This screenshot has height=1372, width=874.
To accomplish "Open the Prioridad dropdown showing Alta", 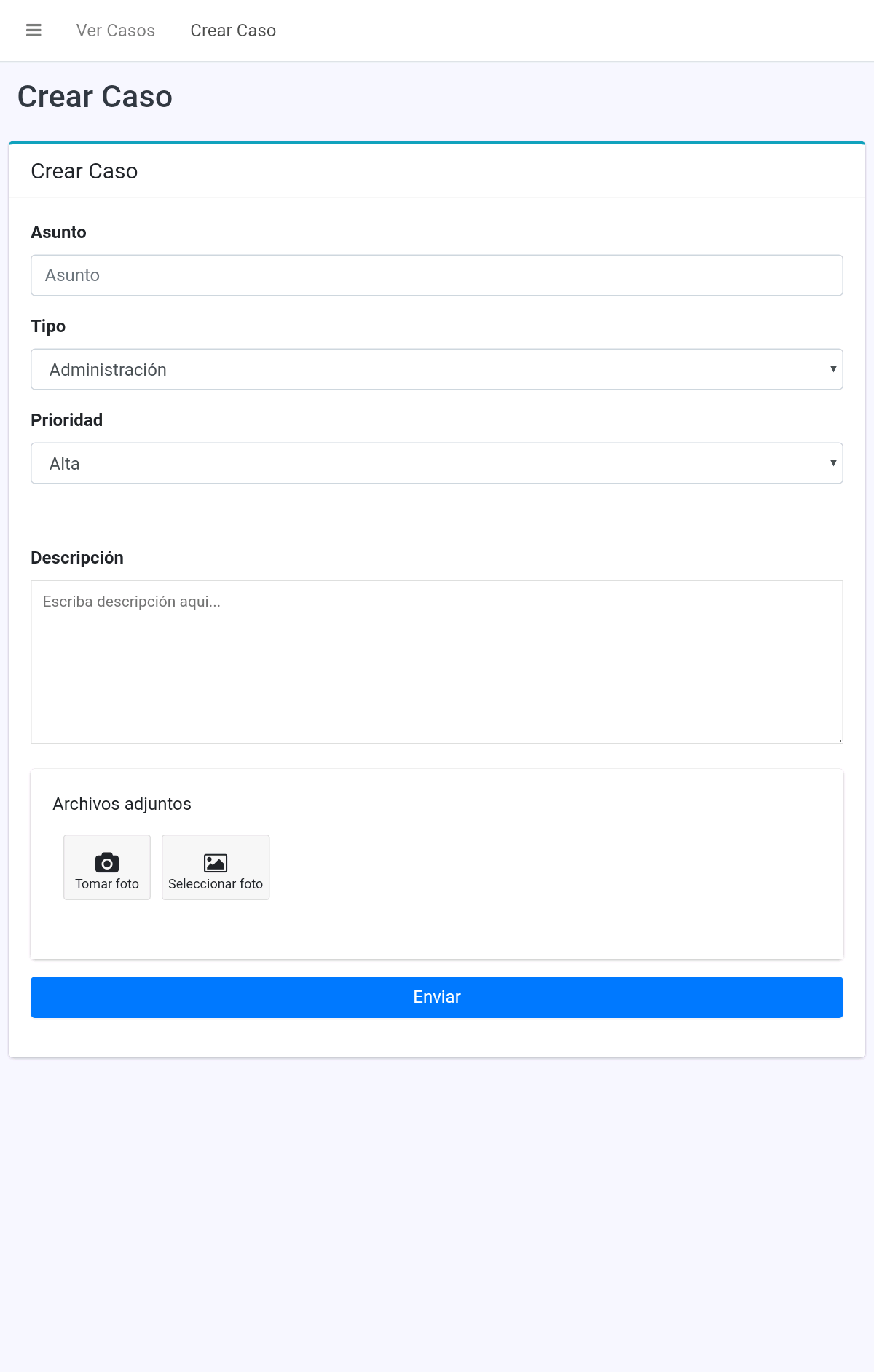I will pyautogui.click(x=437, y=463).
